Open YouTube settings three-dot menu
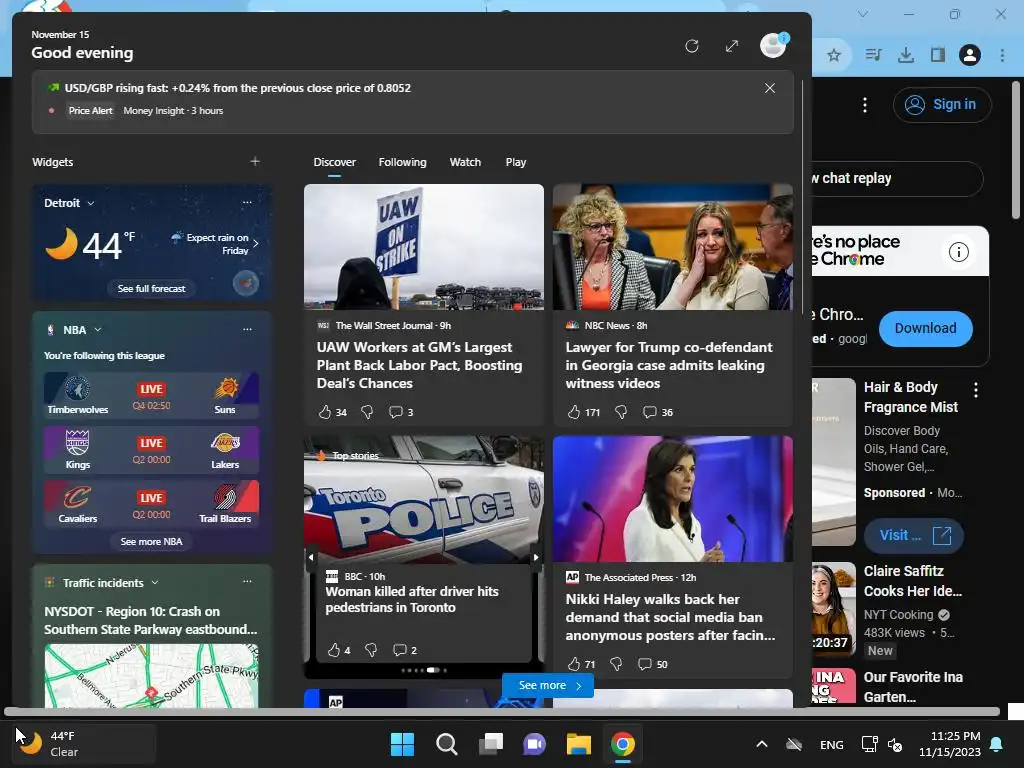The height and width of the screenshot is (768, 1024). pyautogui.click(x=865, y=104)
